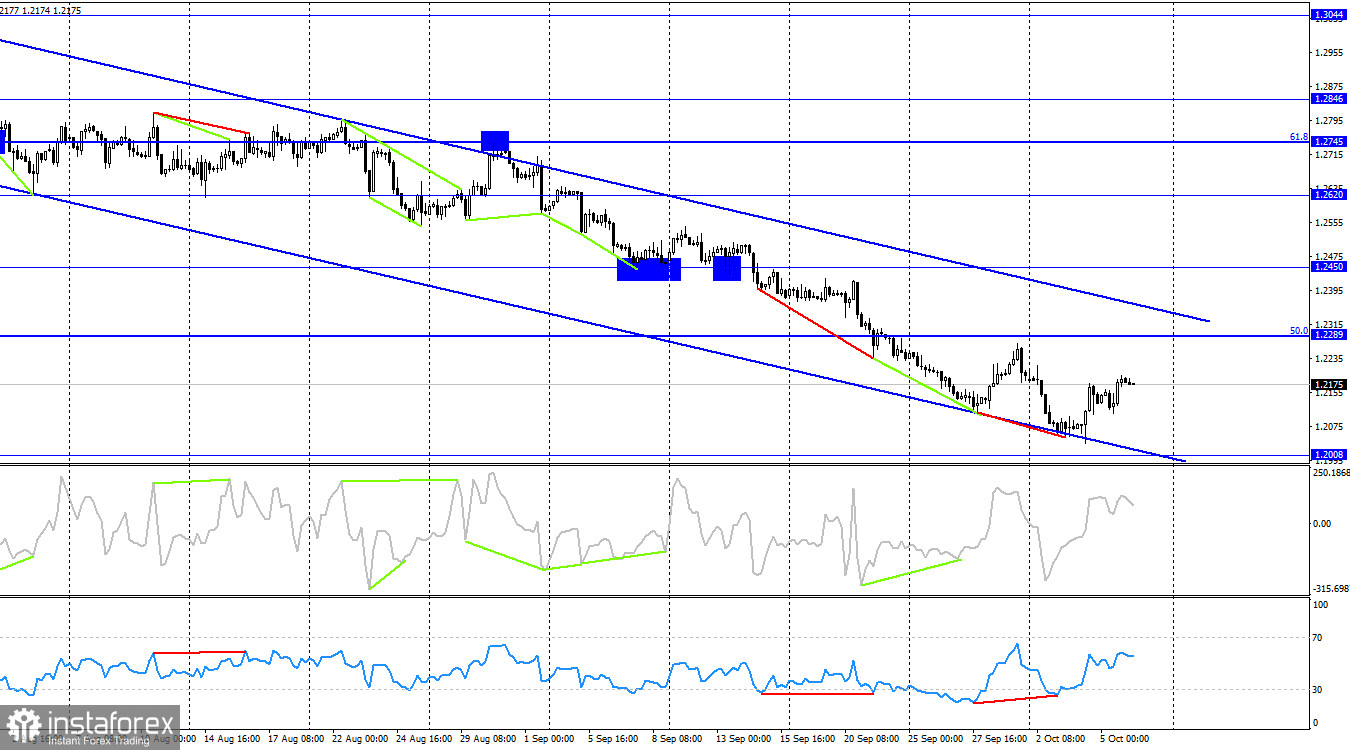Select the 20 Sep 08:00 time label
The width and height of the screenshot is (1350, 750).
pos(874,739)
